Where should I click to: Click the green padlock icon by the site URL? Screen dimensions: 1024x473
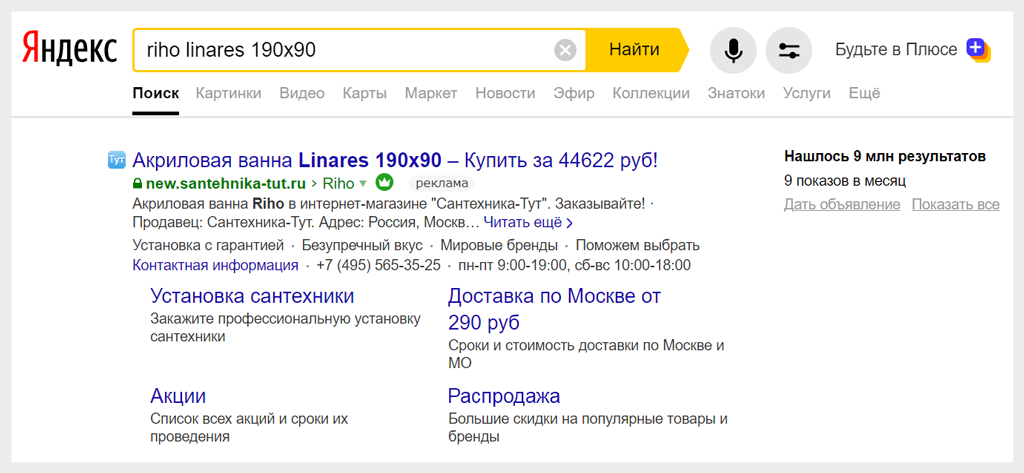(x=137, y=184)
